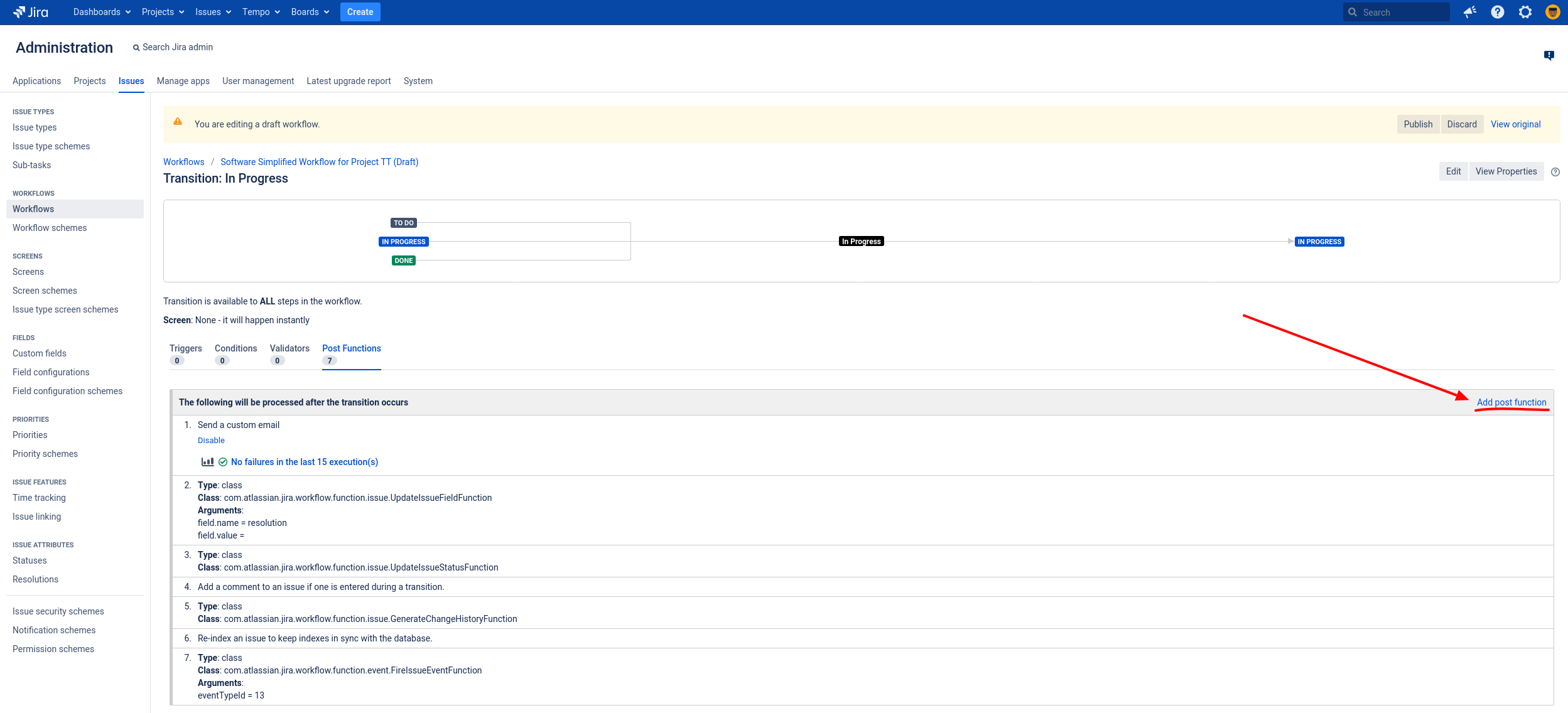Click the execution statistics bar chart icon

[207, 462]
